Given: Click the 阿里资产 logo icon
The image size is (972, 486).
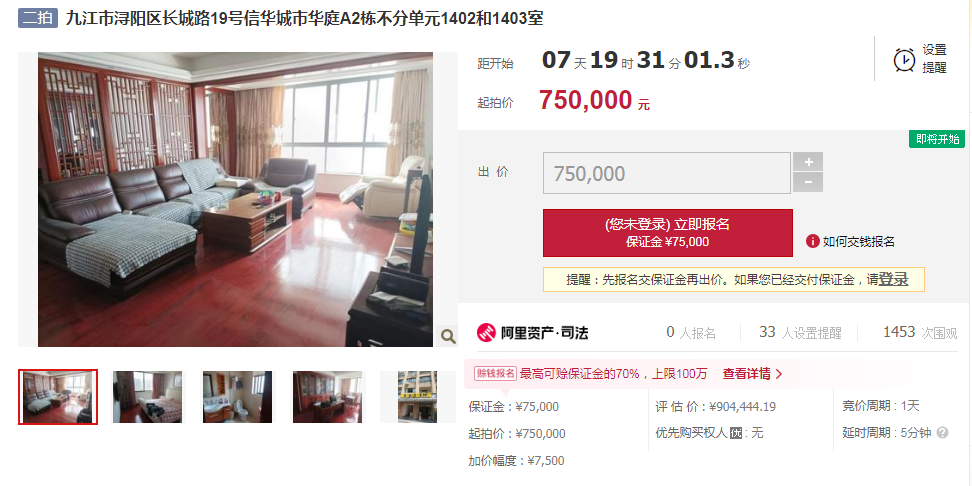Looking at the screenshot, I should point(487,332).
